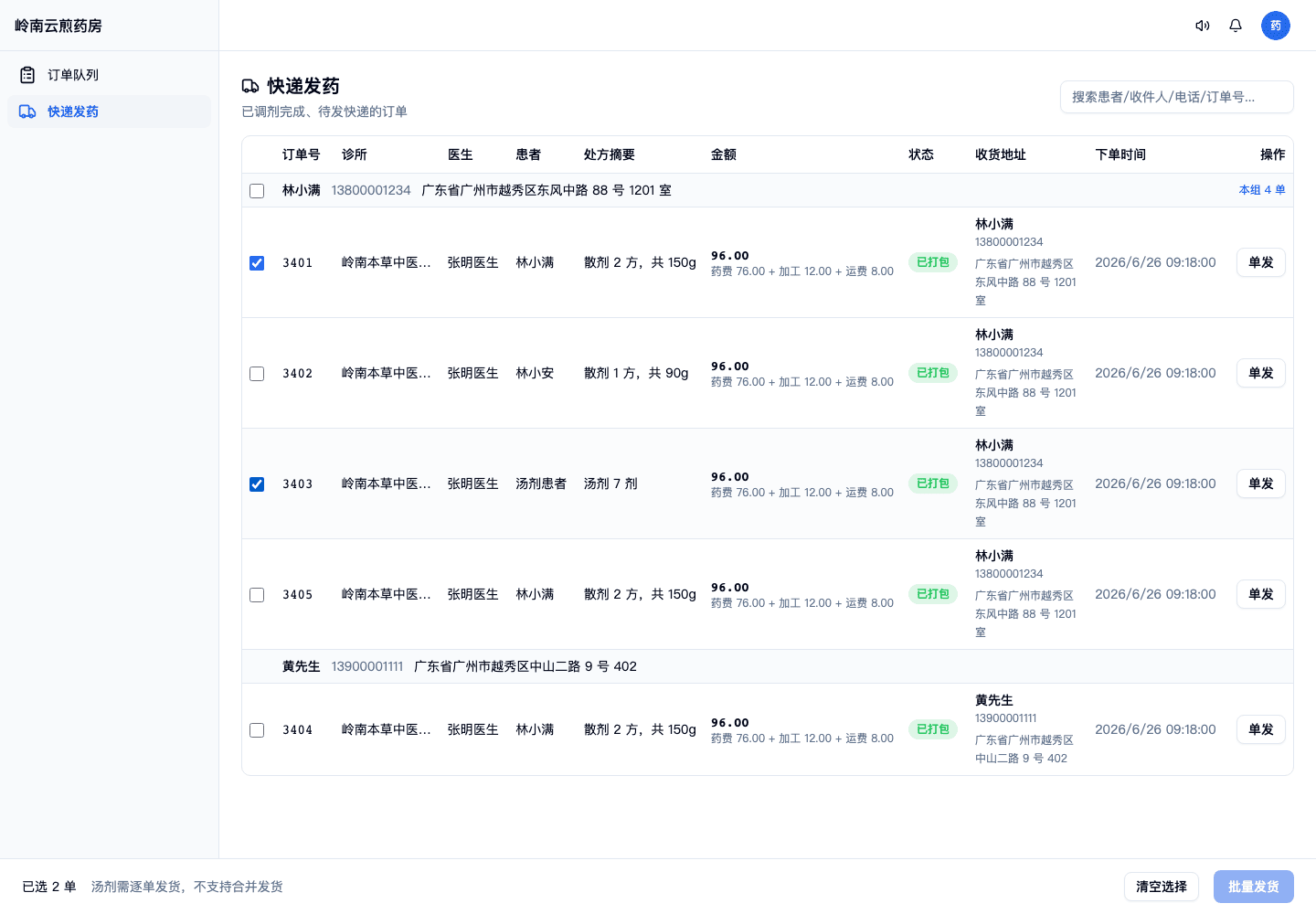Click the truck icon in the page heading
The image size is (1316, 914).
250,86
